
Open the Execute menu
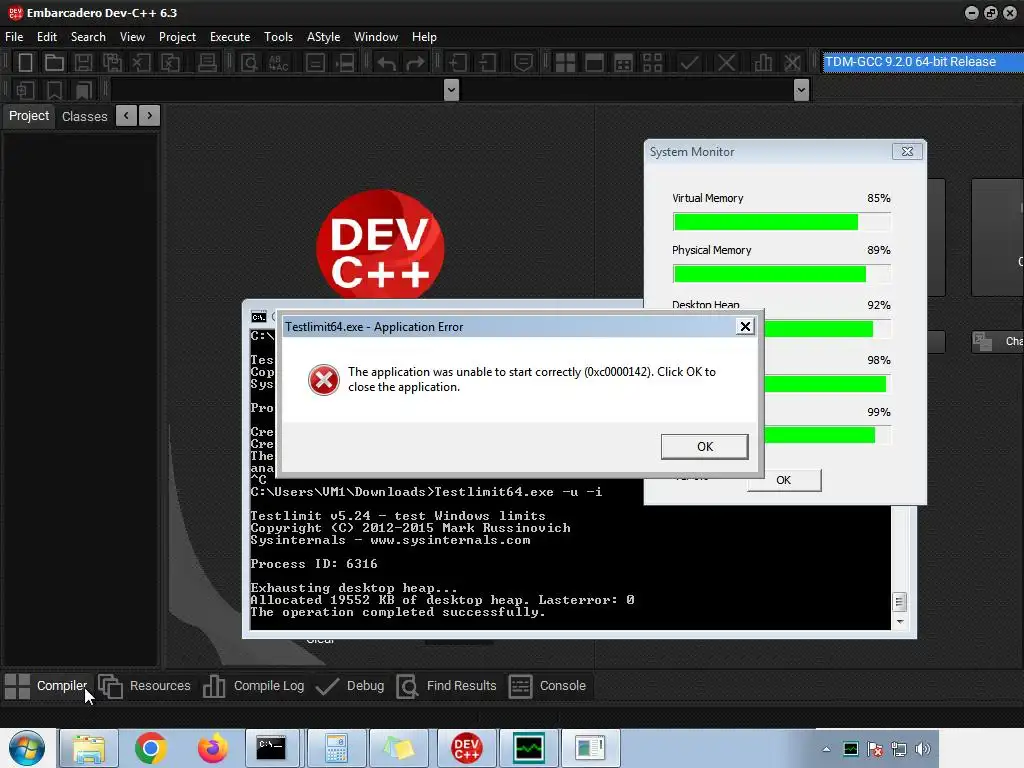[230, 37]
